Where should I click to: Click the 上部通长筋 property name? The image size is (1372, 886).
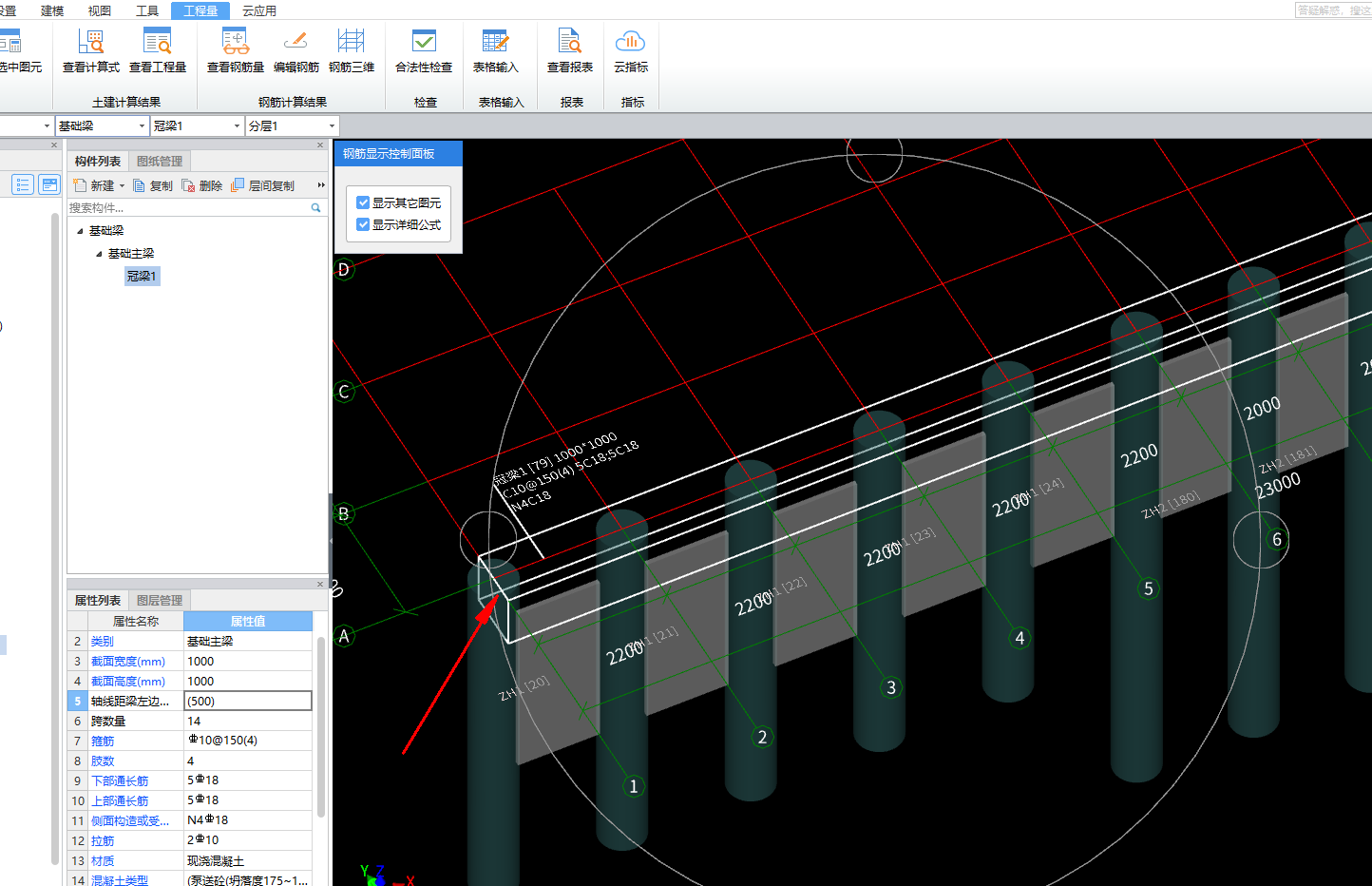pyautogui.click(x=120, y=801)
